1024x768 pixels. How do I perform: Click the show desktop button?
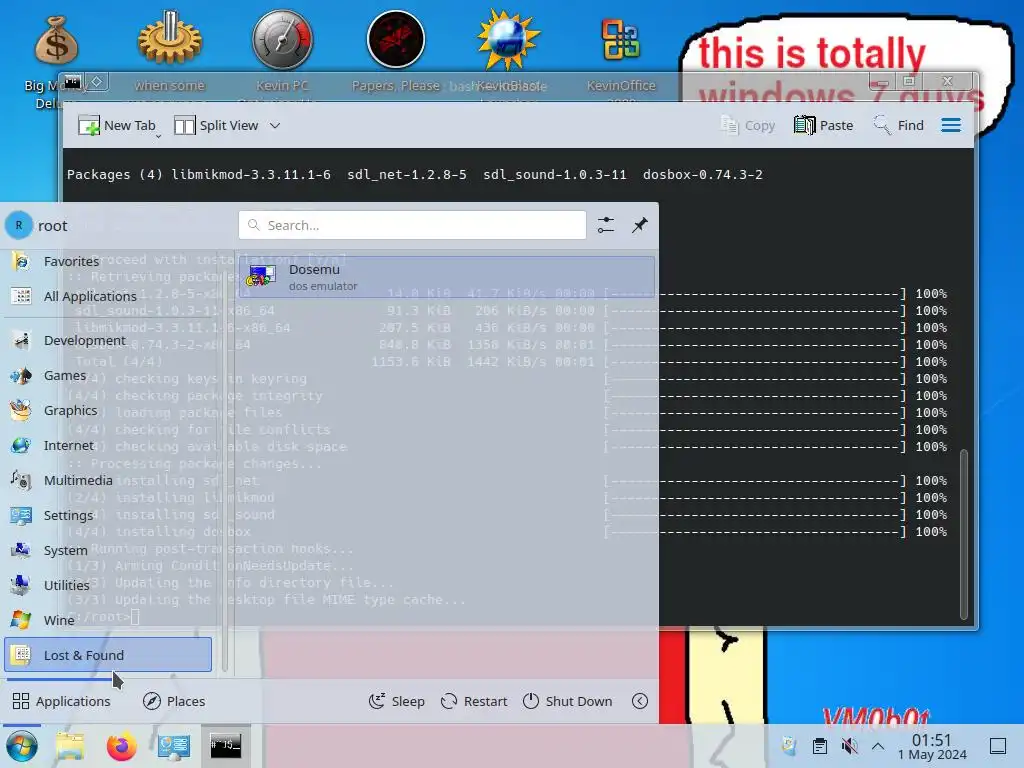tap(998, 746)
